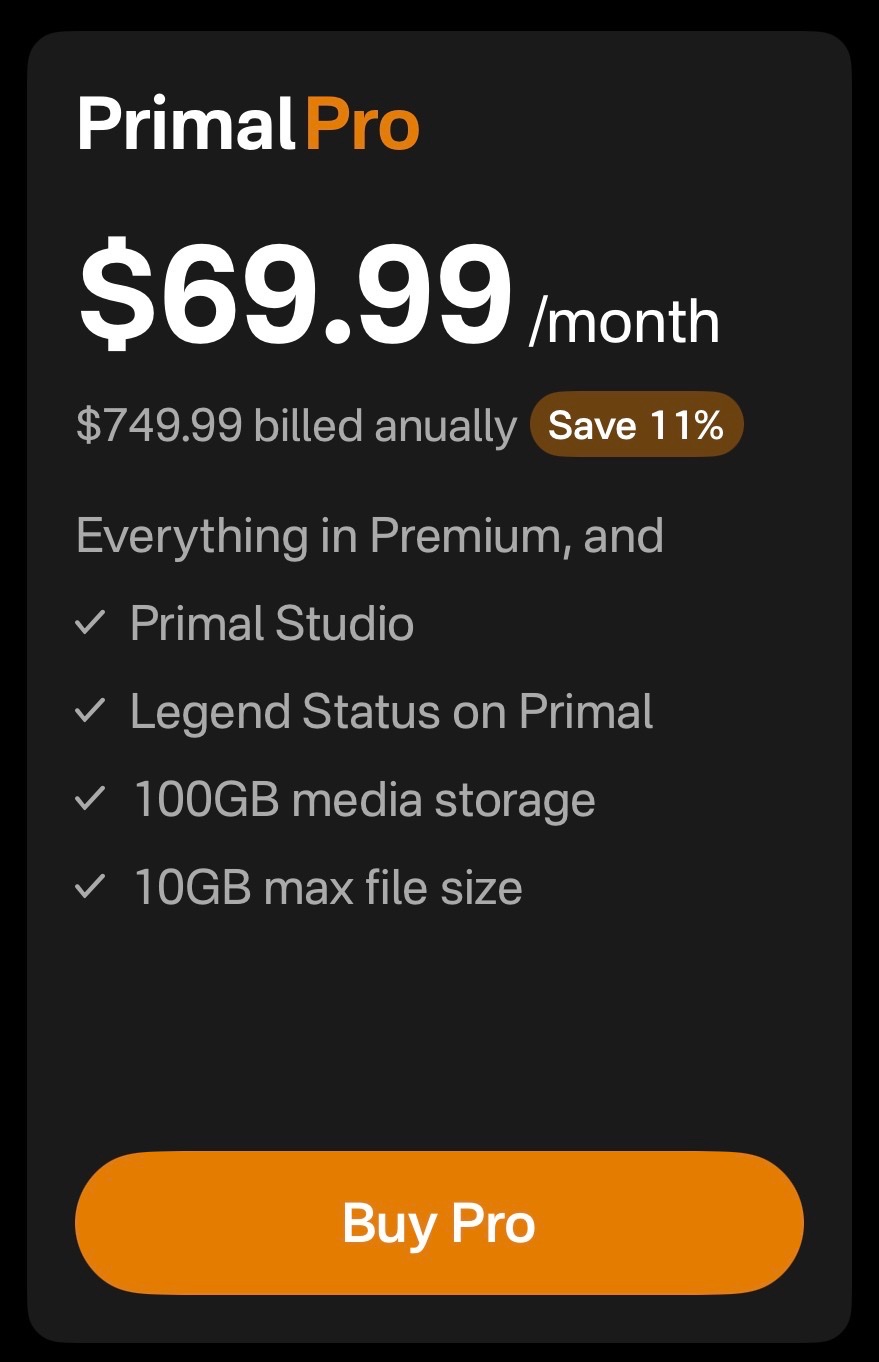Click the orange Buy Pro button

pos(439,1223)
